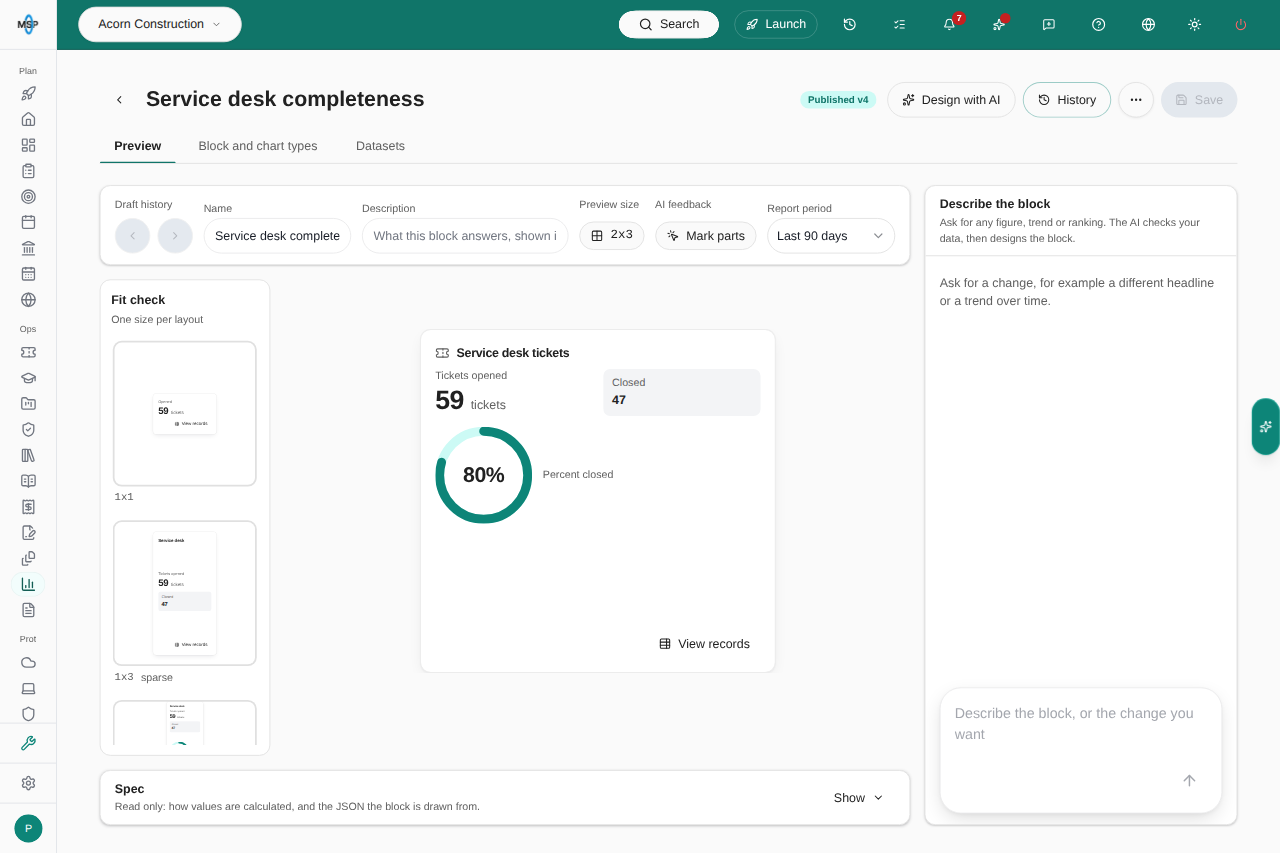Viewport: 1280px width, 853px height.
Task: Select the 1x1 fit check thumbnail
Action: click(185, 414)
